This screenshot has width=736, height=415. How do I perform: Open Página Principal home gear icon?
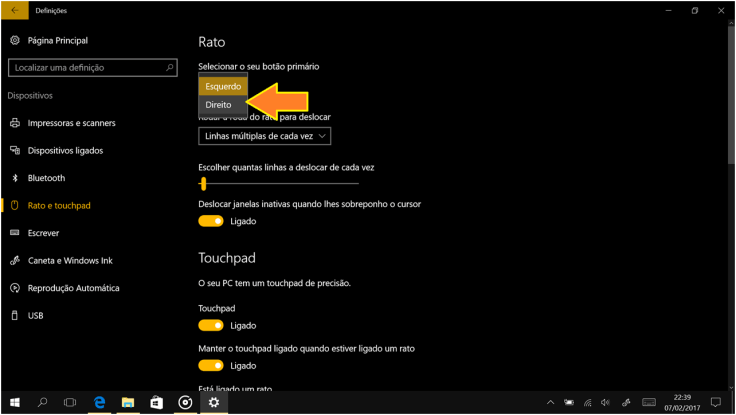pos(14,40)
